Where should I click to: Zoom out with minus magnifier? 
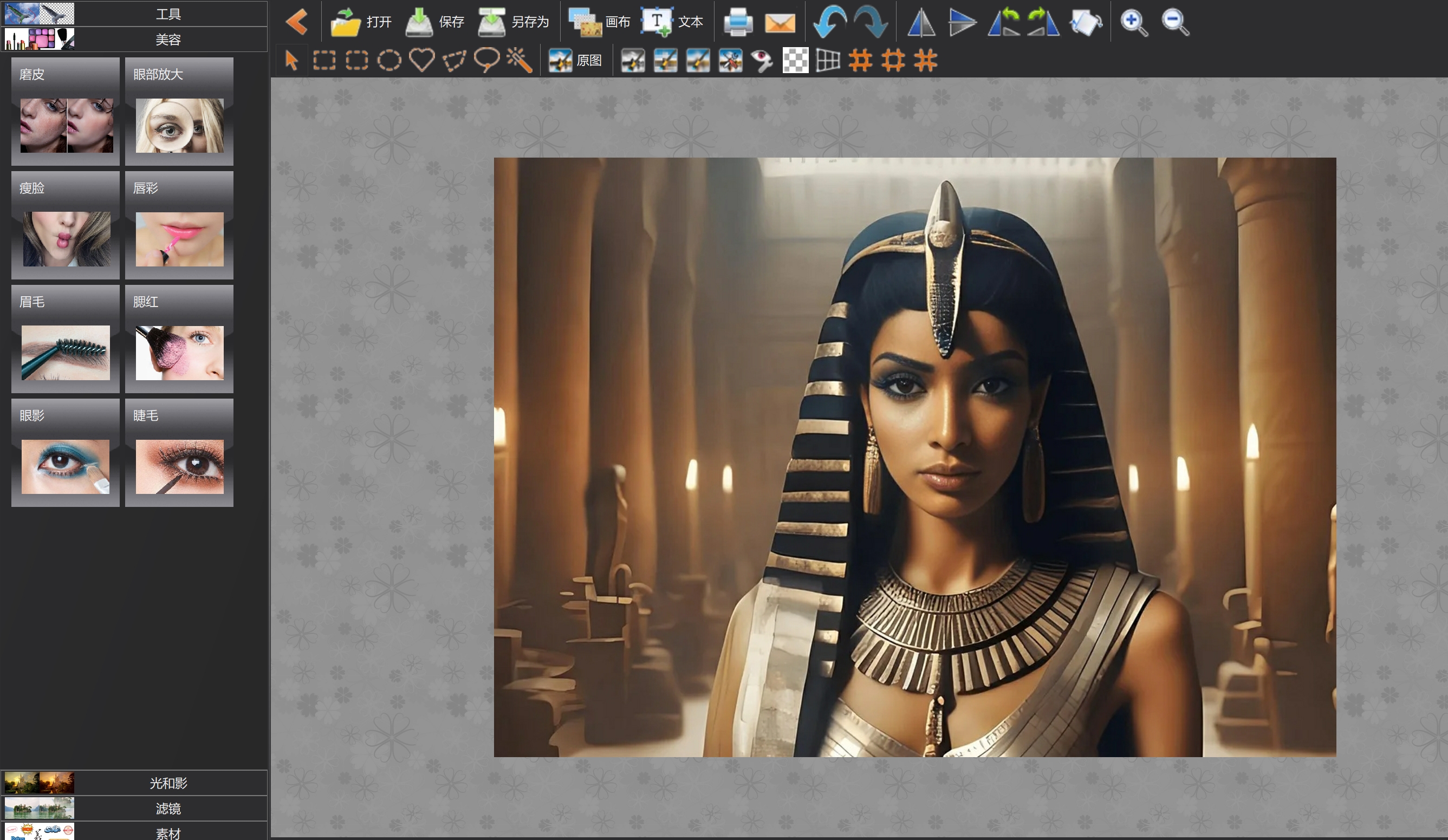click(x=1175, y=22)
